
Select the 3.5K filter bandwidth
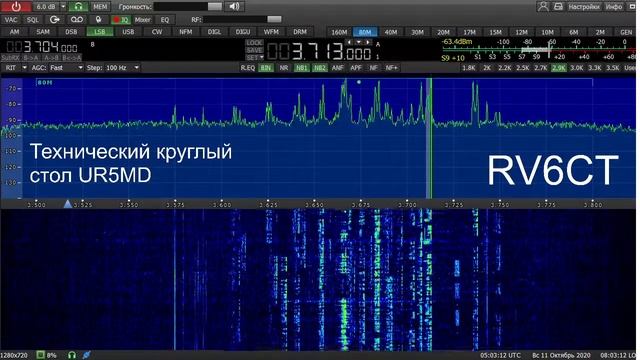pos(612,68)
